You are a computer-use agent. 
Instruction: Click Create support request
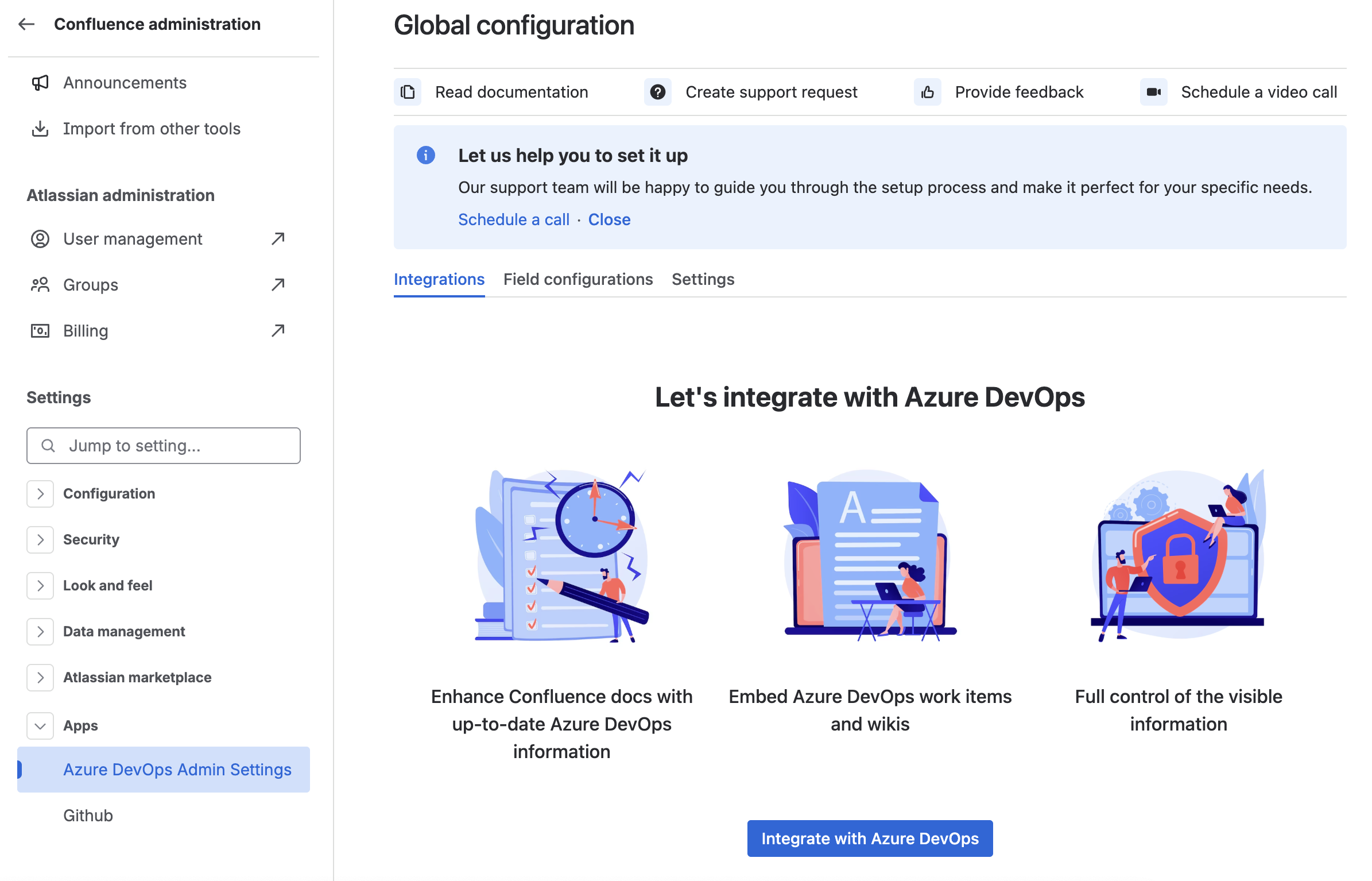[x=772, y=92]
